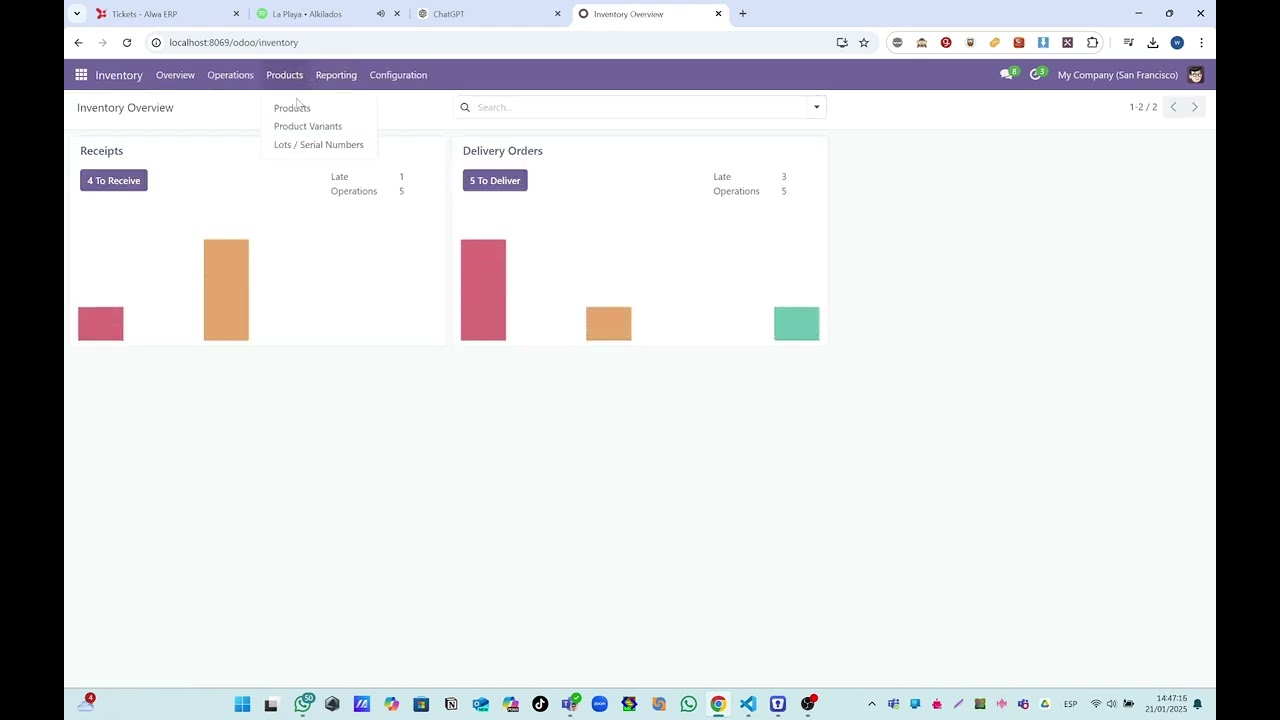1280x720 pixels.
Task: Close the ChatGPT tab
Action: 558,14
